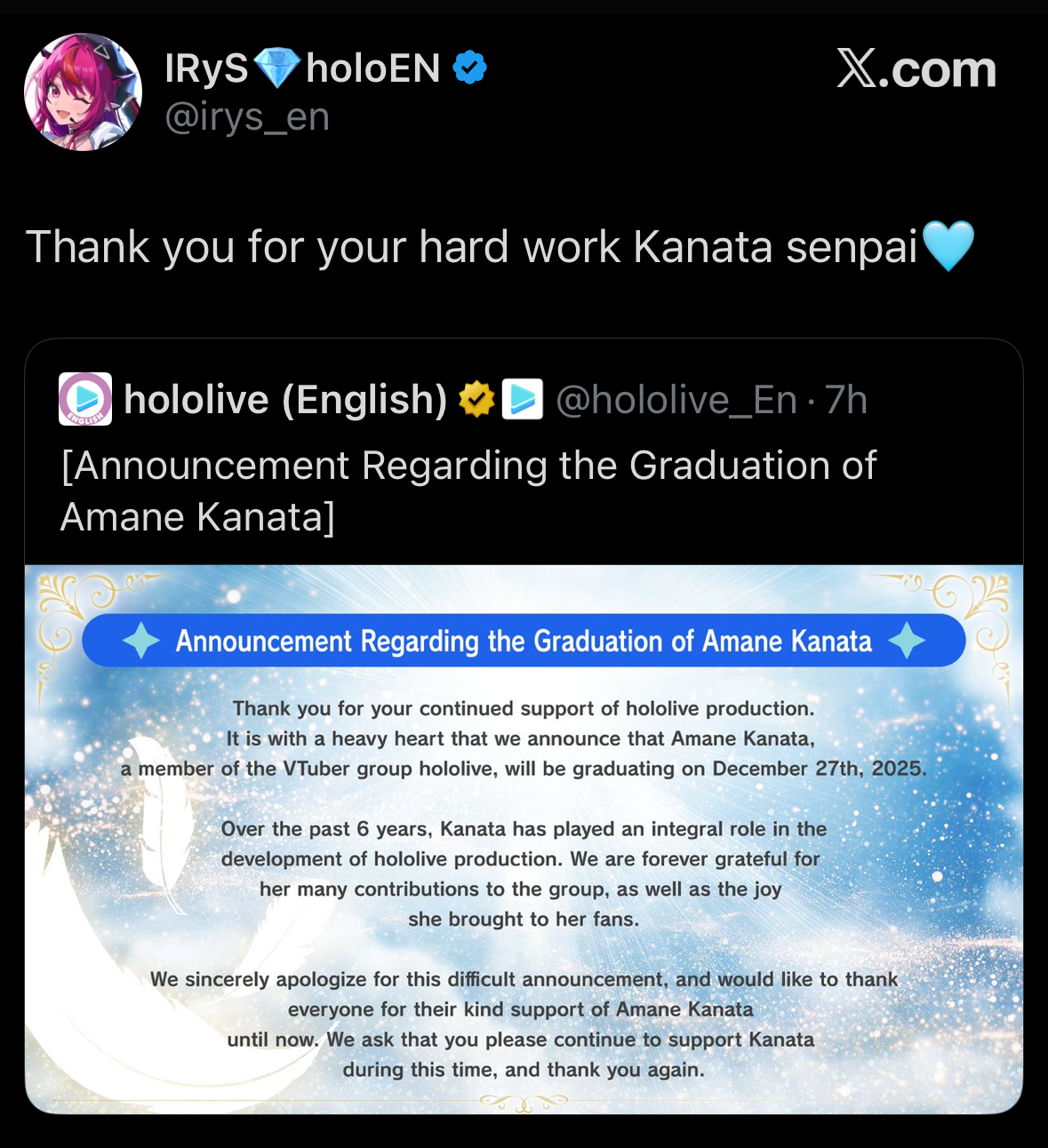Open the graduation announcement image
Viewport: 1048px width, 1148px height.
[524, 839]
